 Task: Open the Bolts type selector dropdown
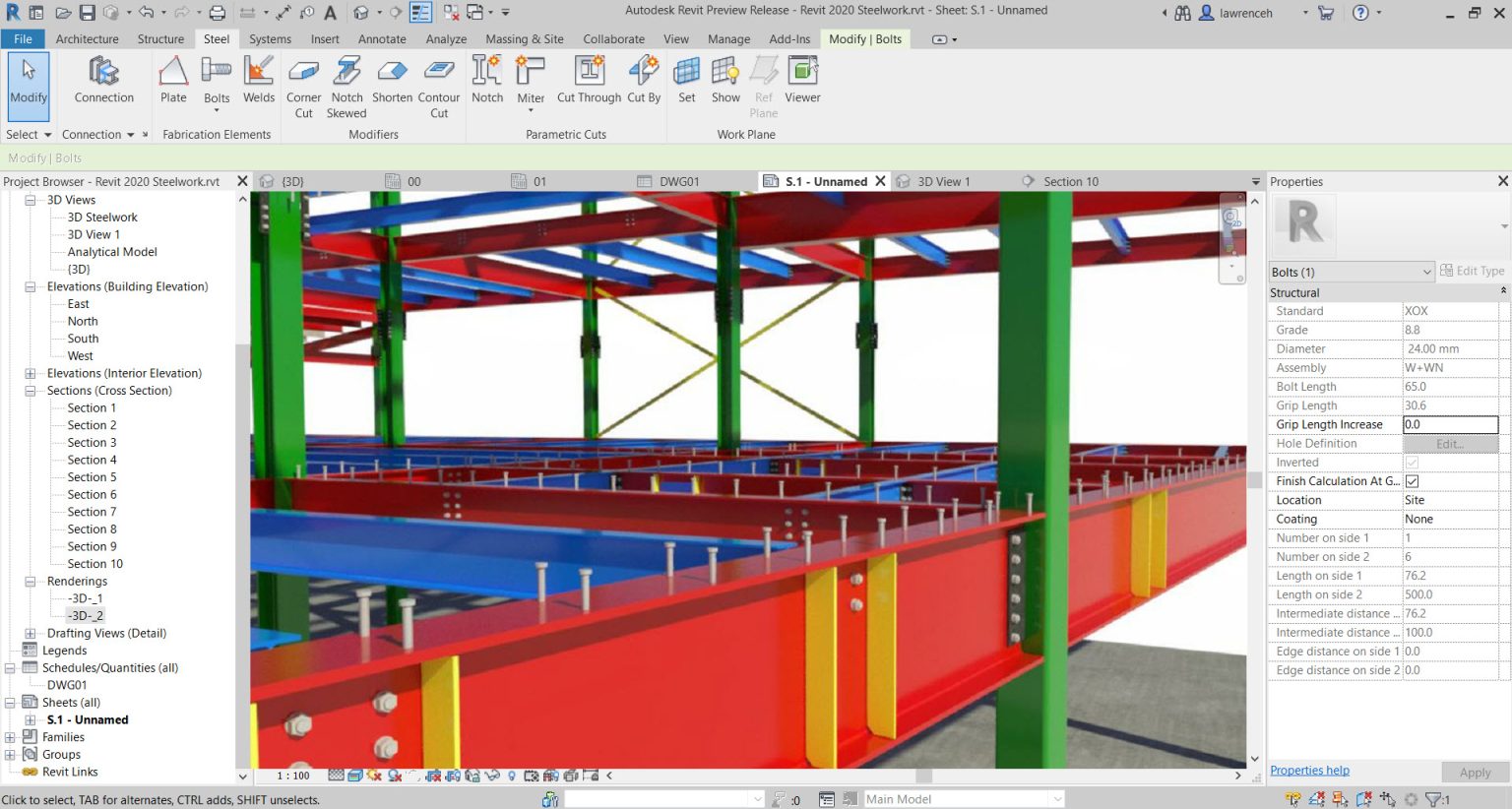(1351, 272)
